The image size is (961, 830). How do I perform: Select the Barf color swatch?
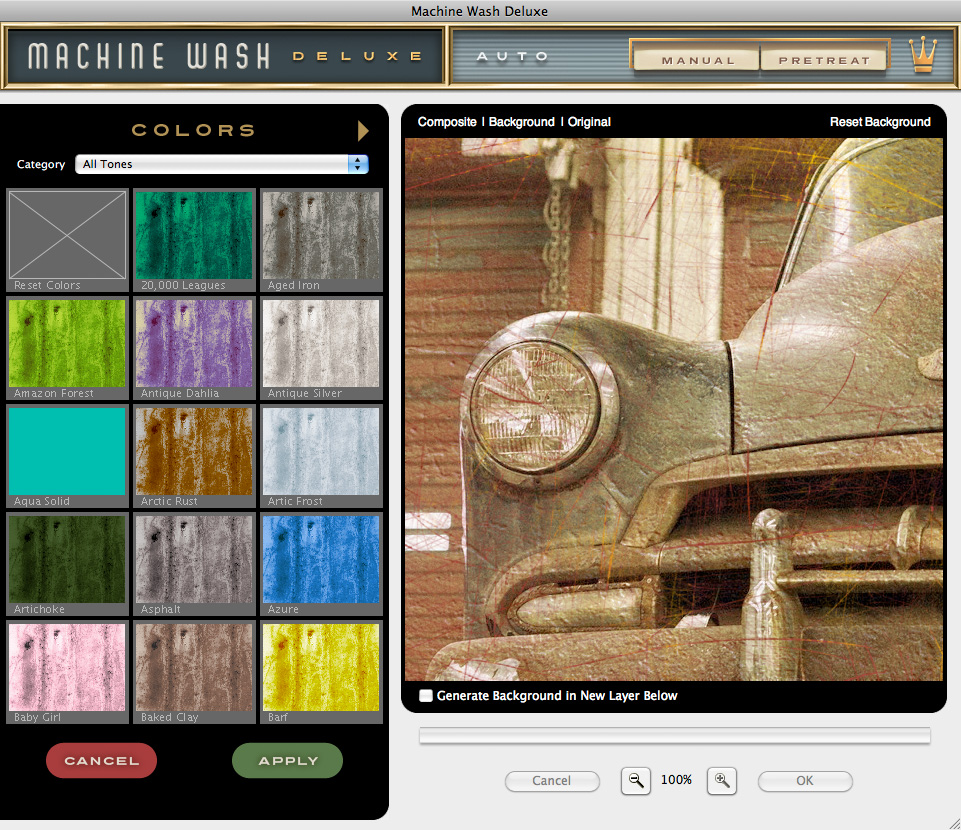(x=321, y=671)
